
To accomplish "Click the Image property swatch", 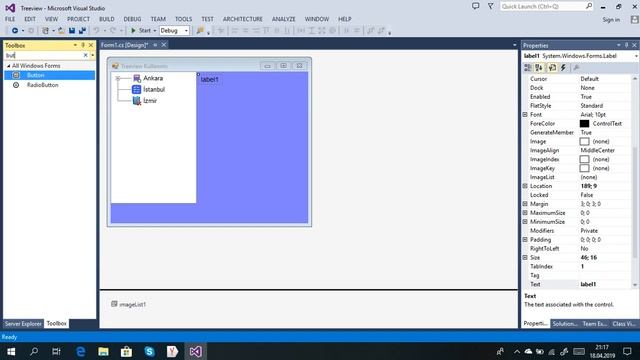I will [x=584, y=141].
